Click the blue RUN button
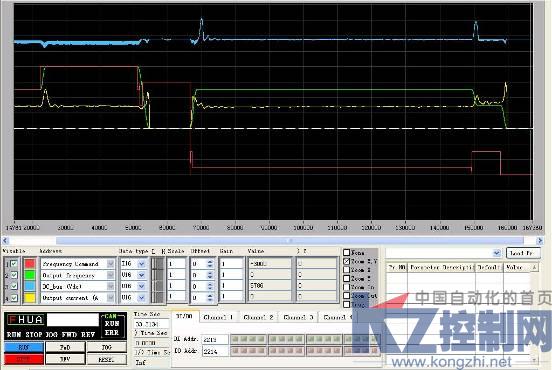The width and height of the screenshot is (552, 370). pos(24,347)
